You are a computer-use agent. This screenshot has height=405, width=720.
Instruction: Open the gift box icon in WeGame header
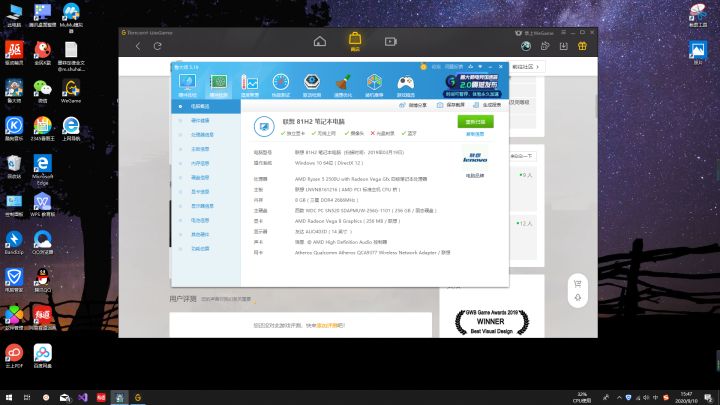tap(582, 46)
